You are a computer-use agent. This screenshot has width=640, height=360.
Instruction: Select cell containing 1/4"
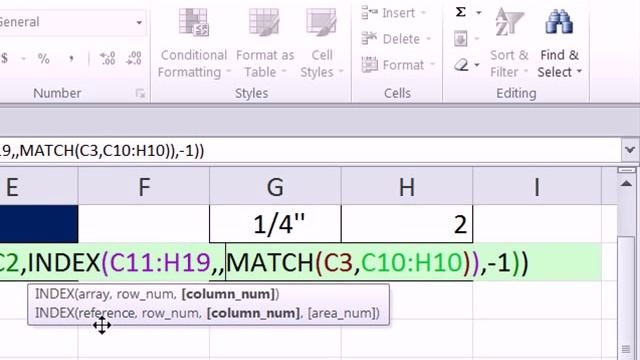click(275, 224)
